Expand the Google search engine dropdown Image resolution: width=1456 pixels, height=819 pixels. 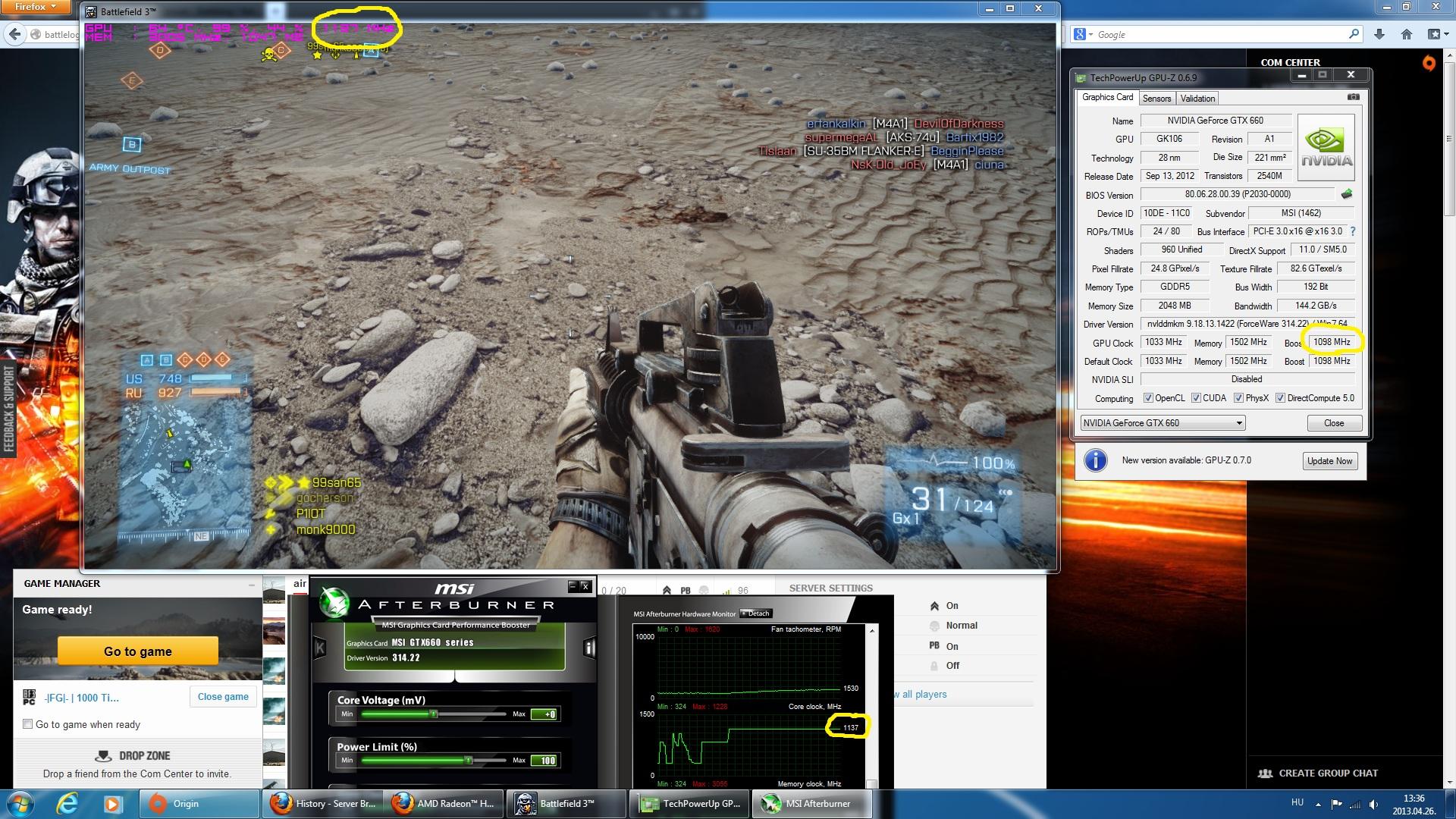coord(1084,34)
